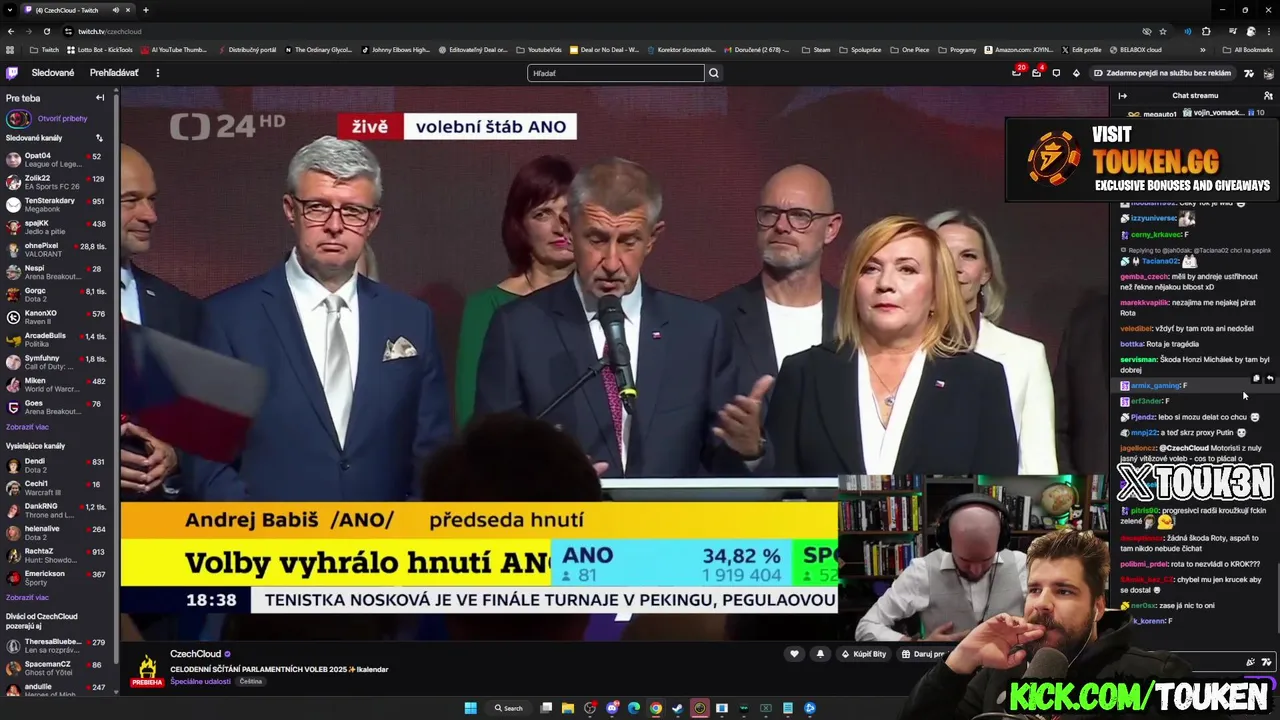Click the Twitch home logo

pyautogui.click(x=12, y=73)
